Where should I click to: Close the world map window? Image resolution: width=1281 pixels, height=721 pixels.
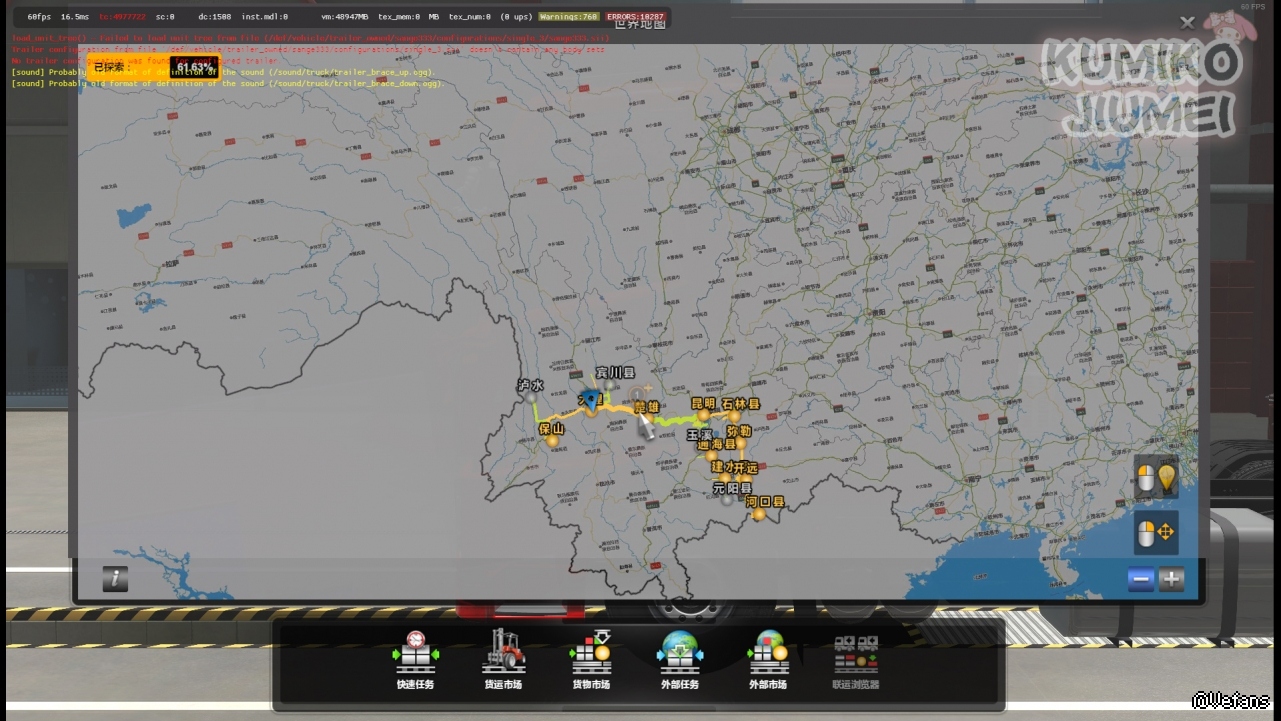click(x=1187, y=22)
